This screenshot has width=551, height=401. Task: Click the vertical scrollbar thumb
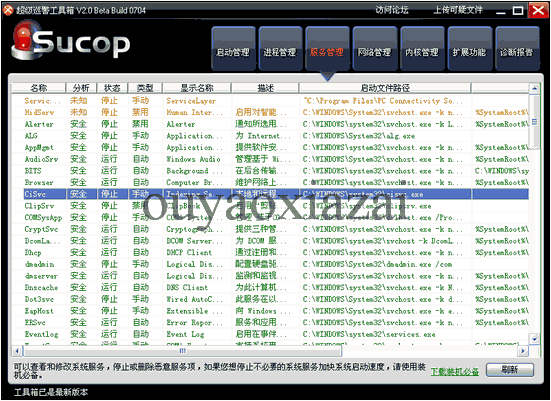point(534,122)
